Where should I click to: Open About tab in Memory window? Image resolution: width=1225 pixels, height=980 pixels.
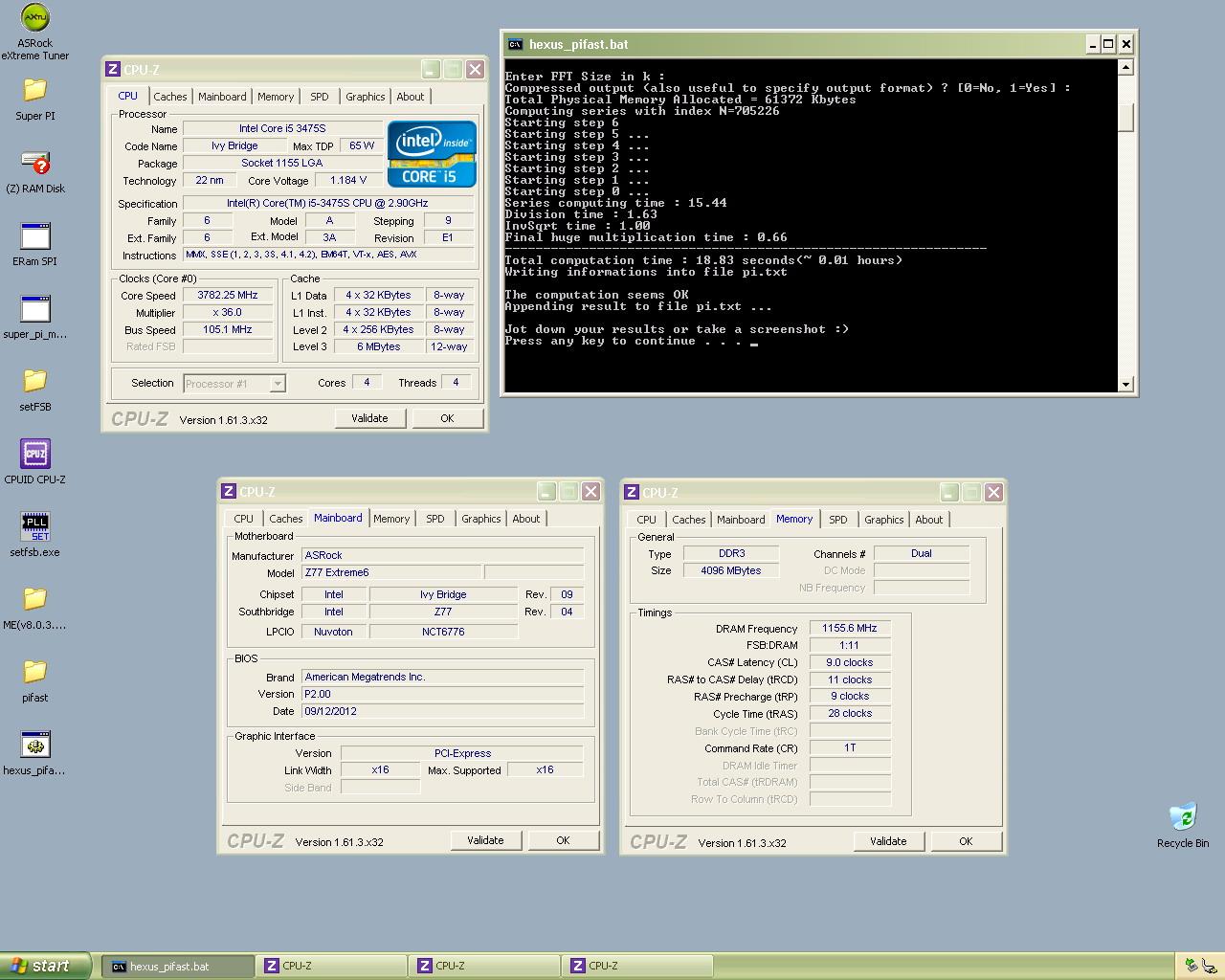tap(929, 520)
